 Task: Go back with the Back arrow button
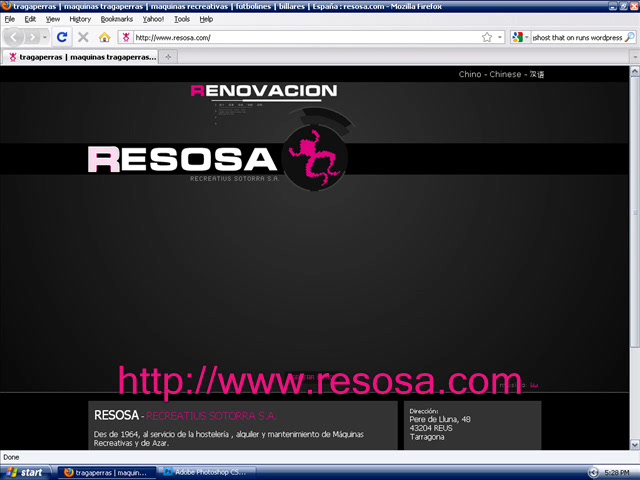click(x=13, y=38)
